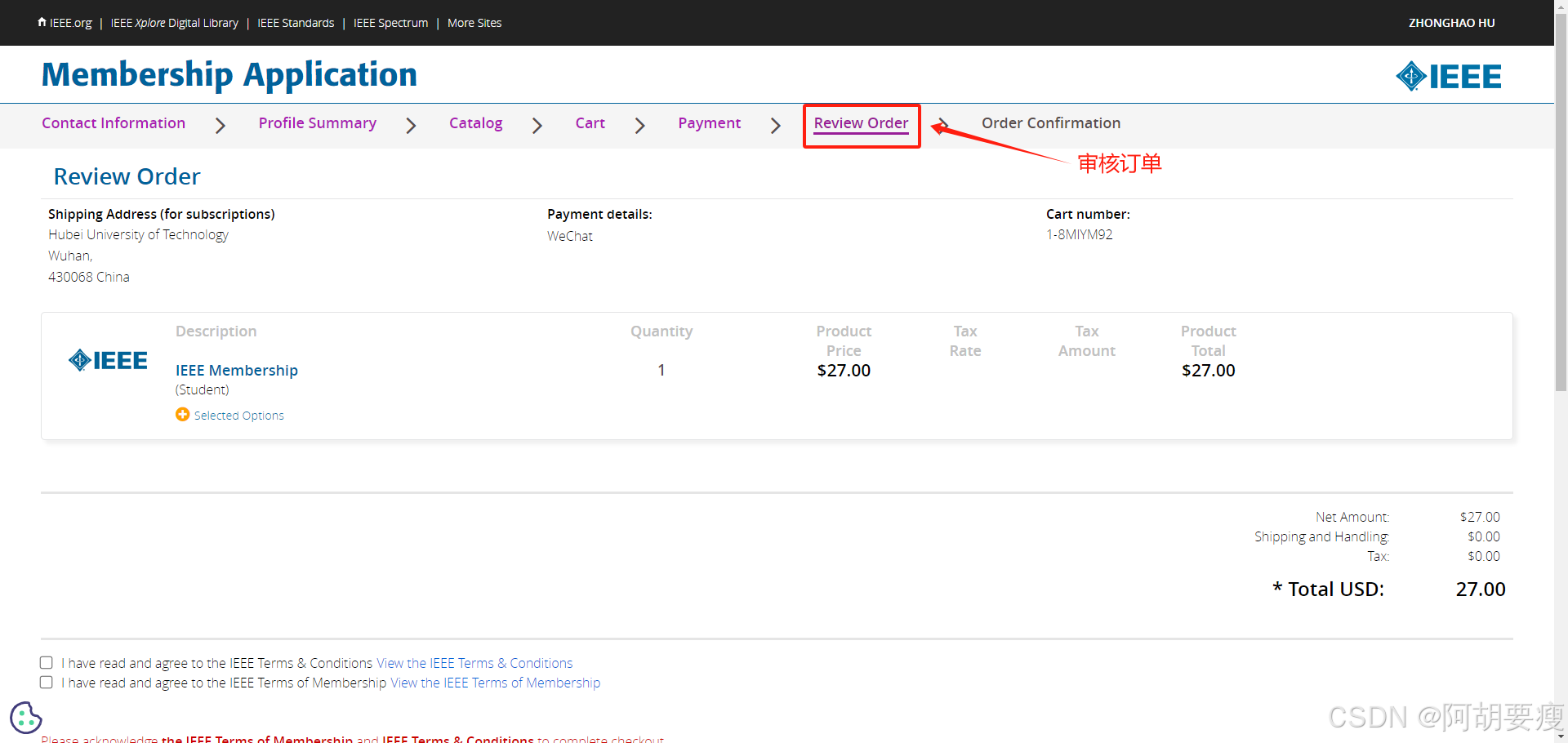This screenshot has height=743, width=1568.
Task: Click the Total USD 27.00 value
Action: point(1481,589)
